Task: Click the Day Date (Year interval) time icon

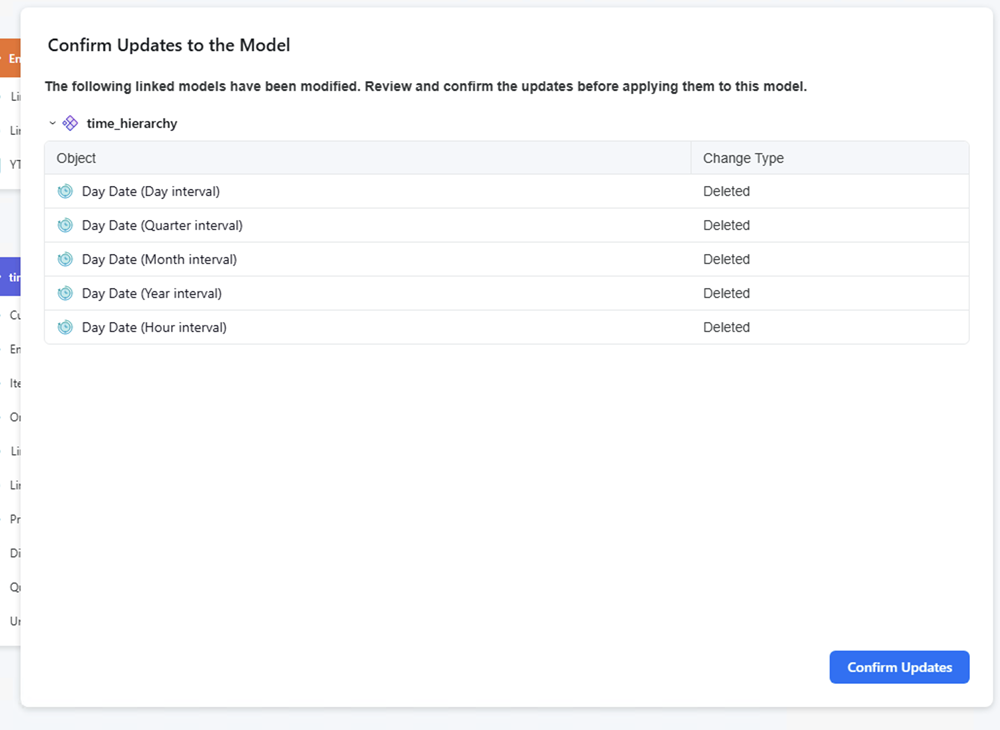Action: click(x=65, y=293)
